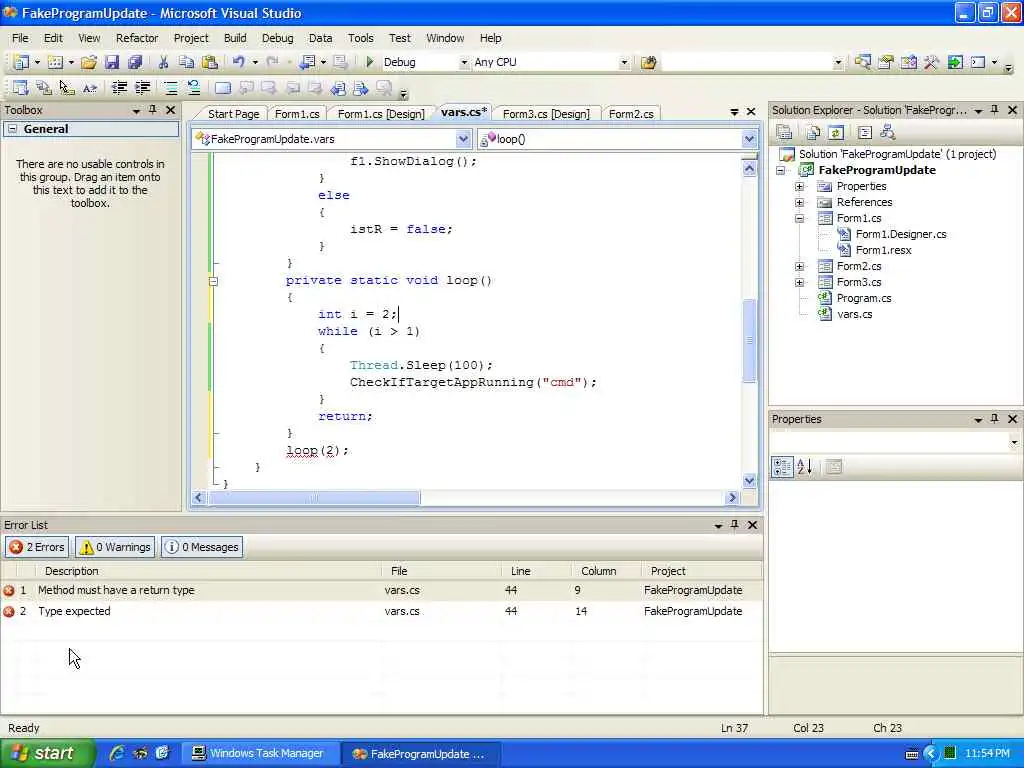Click the Undo arrow icon
This screenshot has width=1024, height=768.
tap(238, 62)
